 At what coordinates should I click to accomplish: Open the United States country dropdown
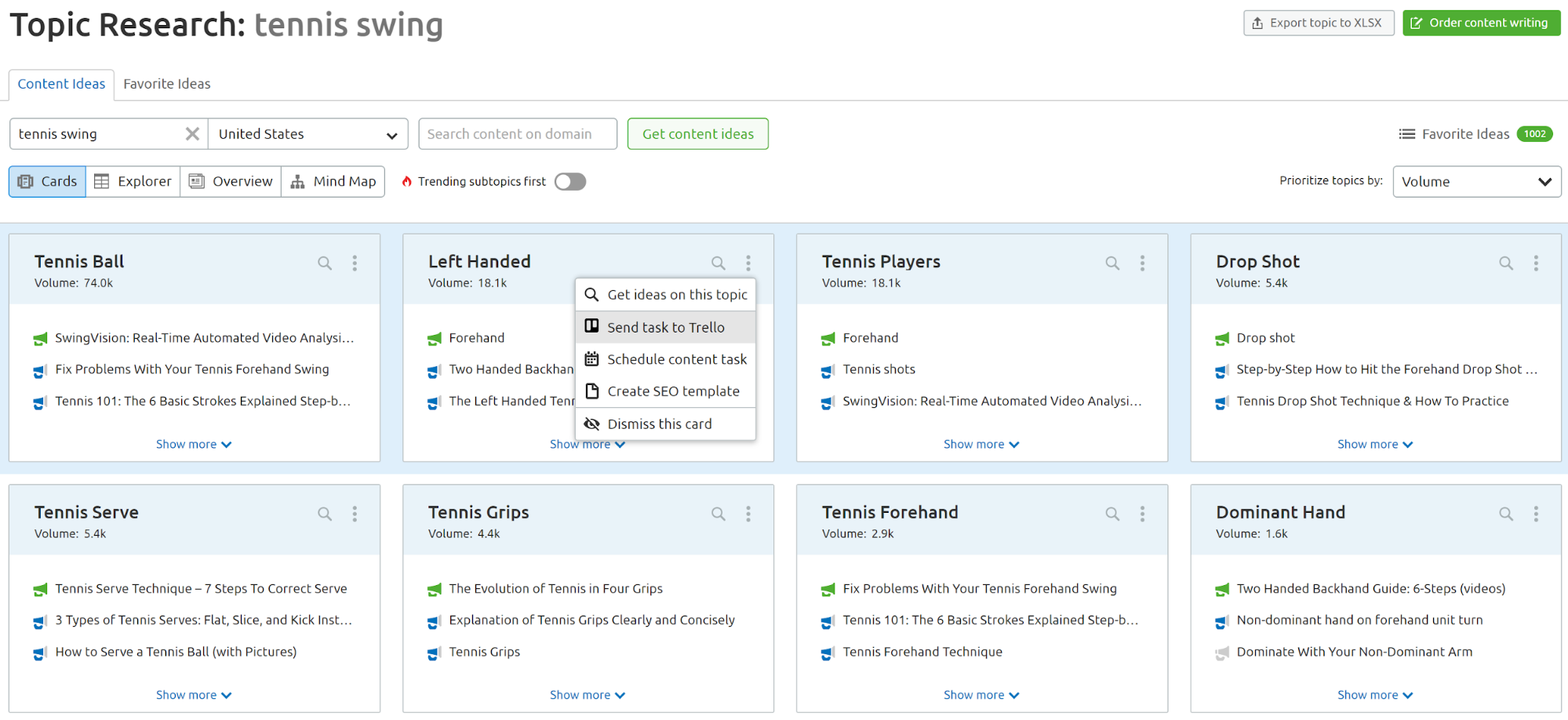coord(307,133)
